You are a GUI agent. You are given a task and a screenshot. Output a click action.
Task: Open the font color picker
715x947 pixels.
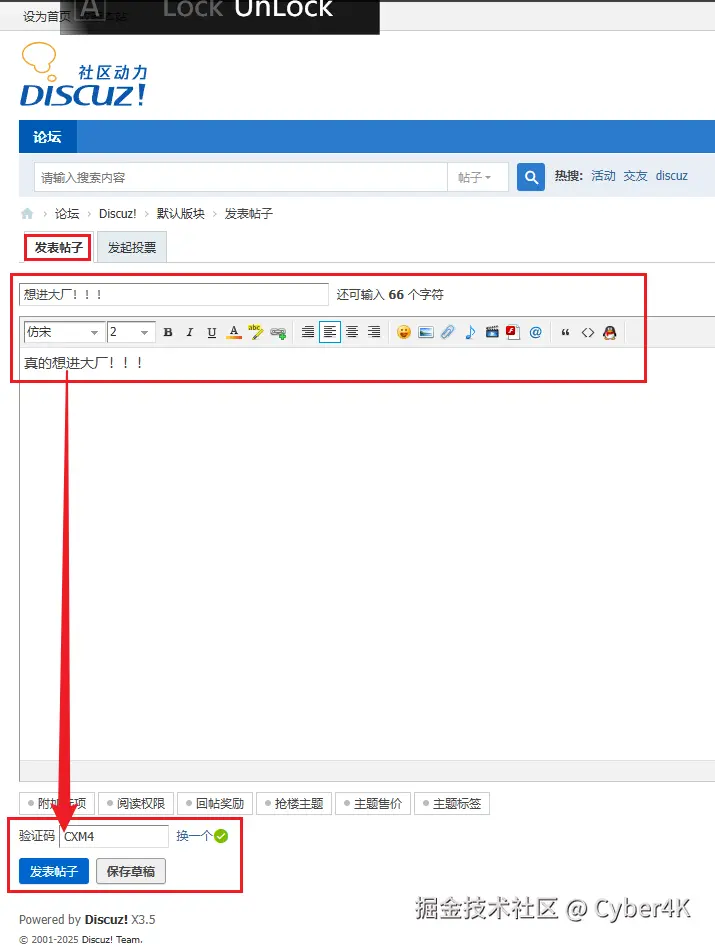pyautogui.click(x=234, y=332)
